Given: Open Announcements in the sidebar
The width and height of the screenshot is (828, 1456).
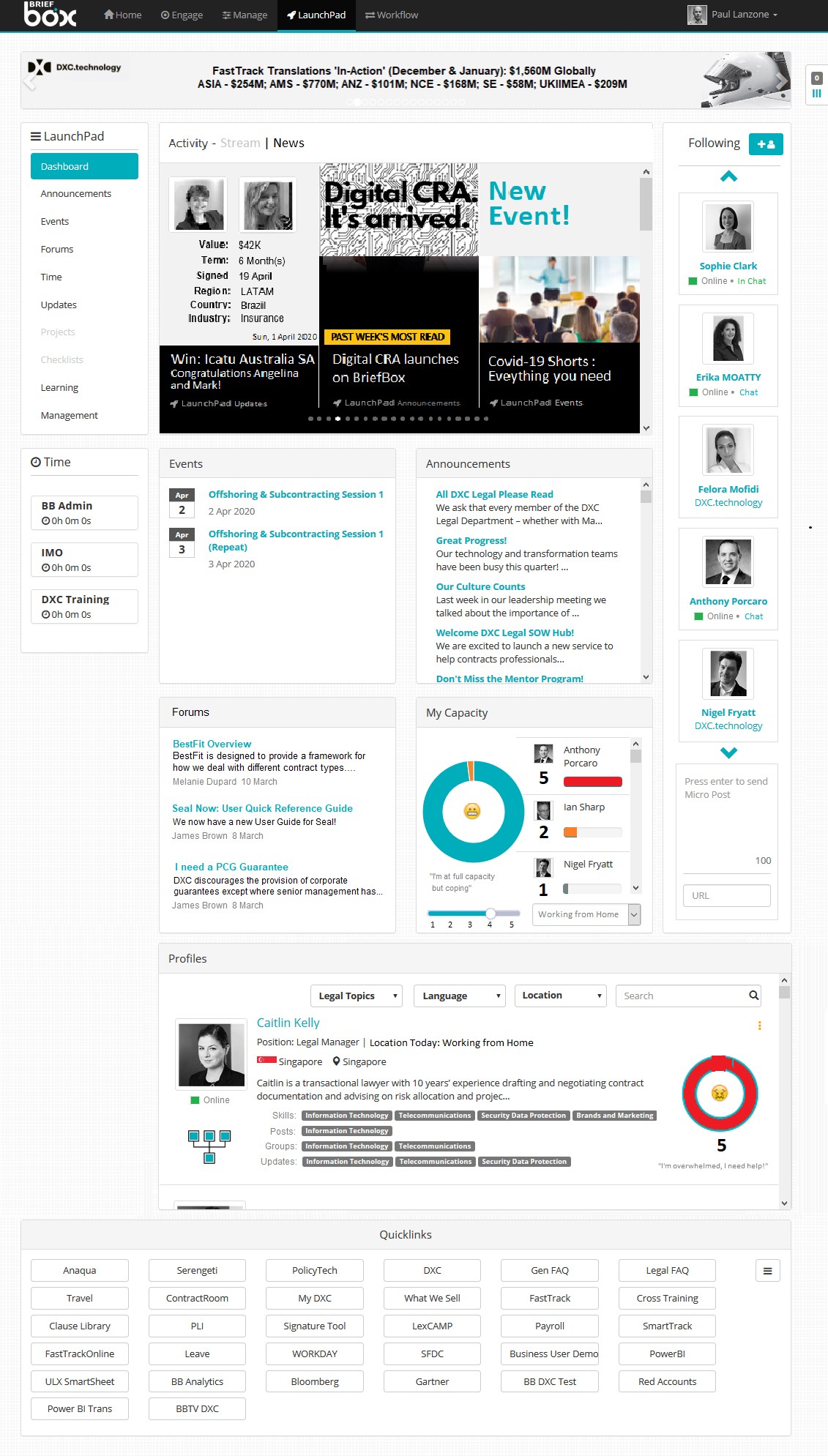Looking at the screenshot, I should coord(76,194).
